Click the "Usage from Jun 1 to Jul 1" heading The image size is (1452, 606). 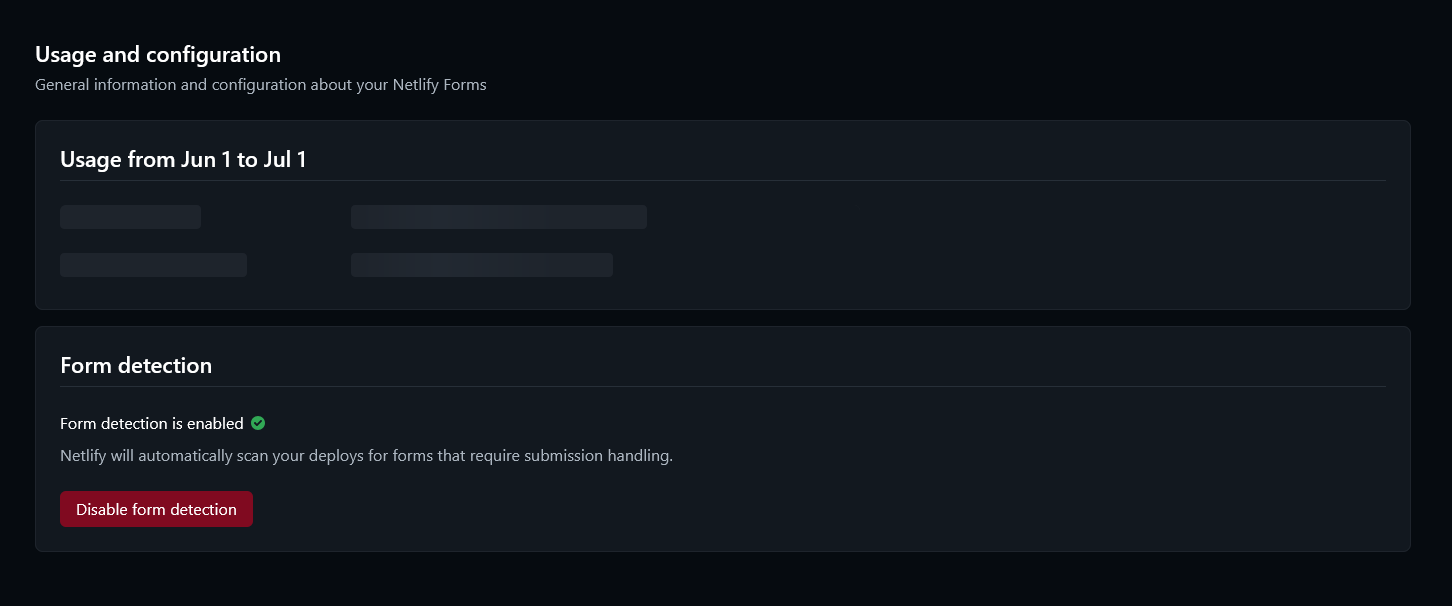(183, 159)
